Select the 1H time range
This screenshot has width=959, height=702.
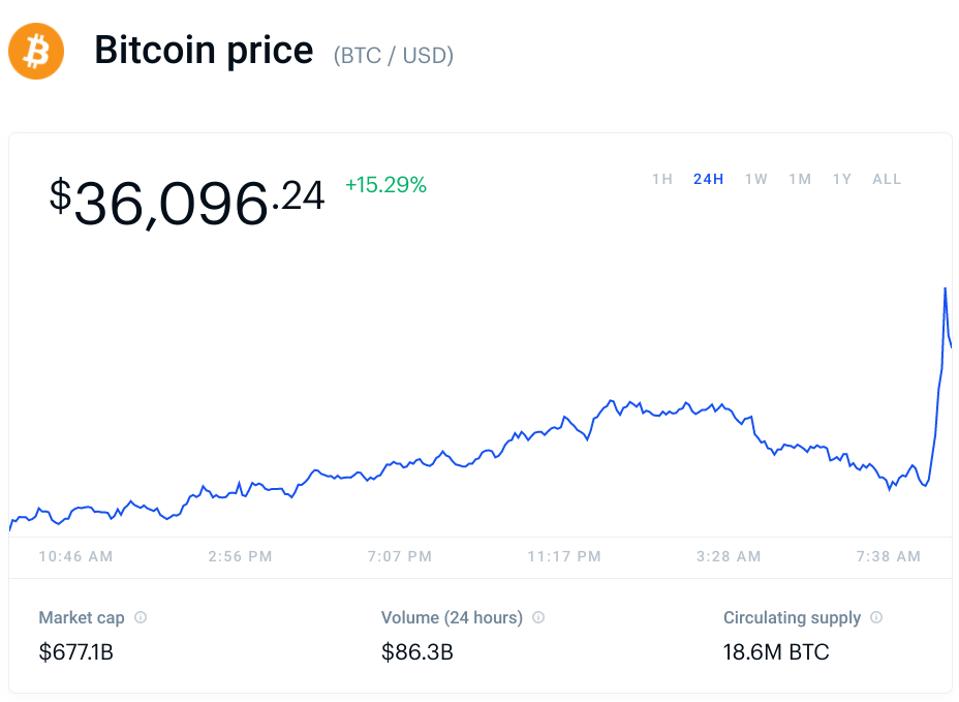click(x=662, y=179)
